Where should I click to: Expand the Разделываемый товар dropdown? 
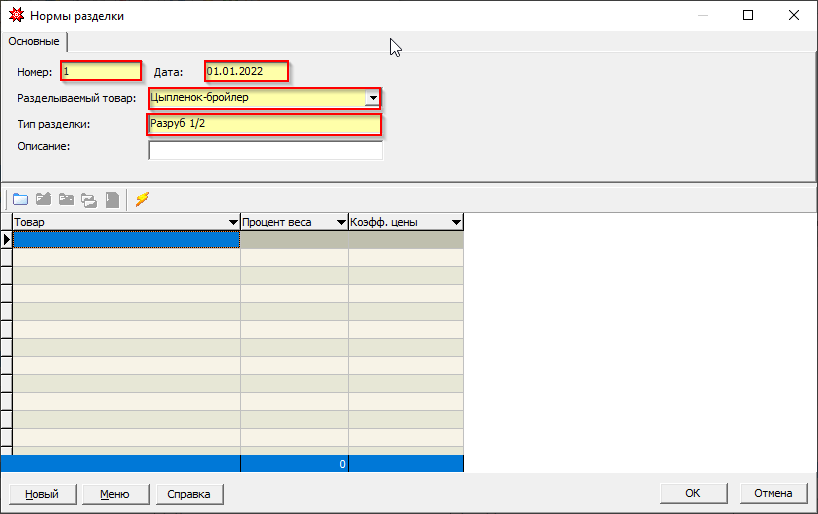click(x=372, y=98)
